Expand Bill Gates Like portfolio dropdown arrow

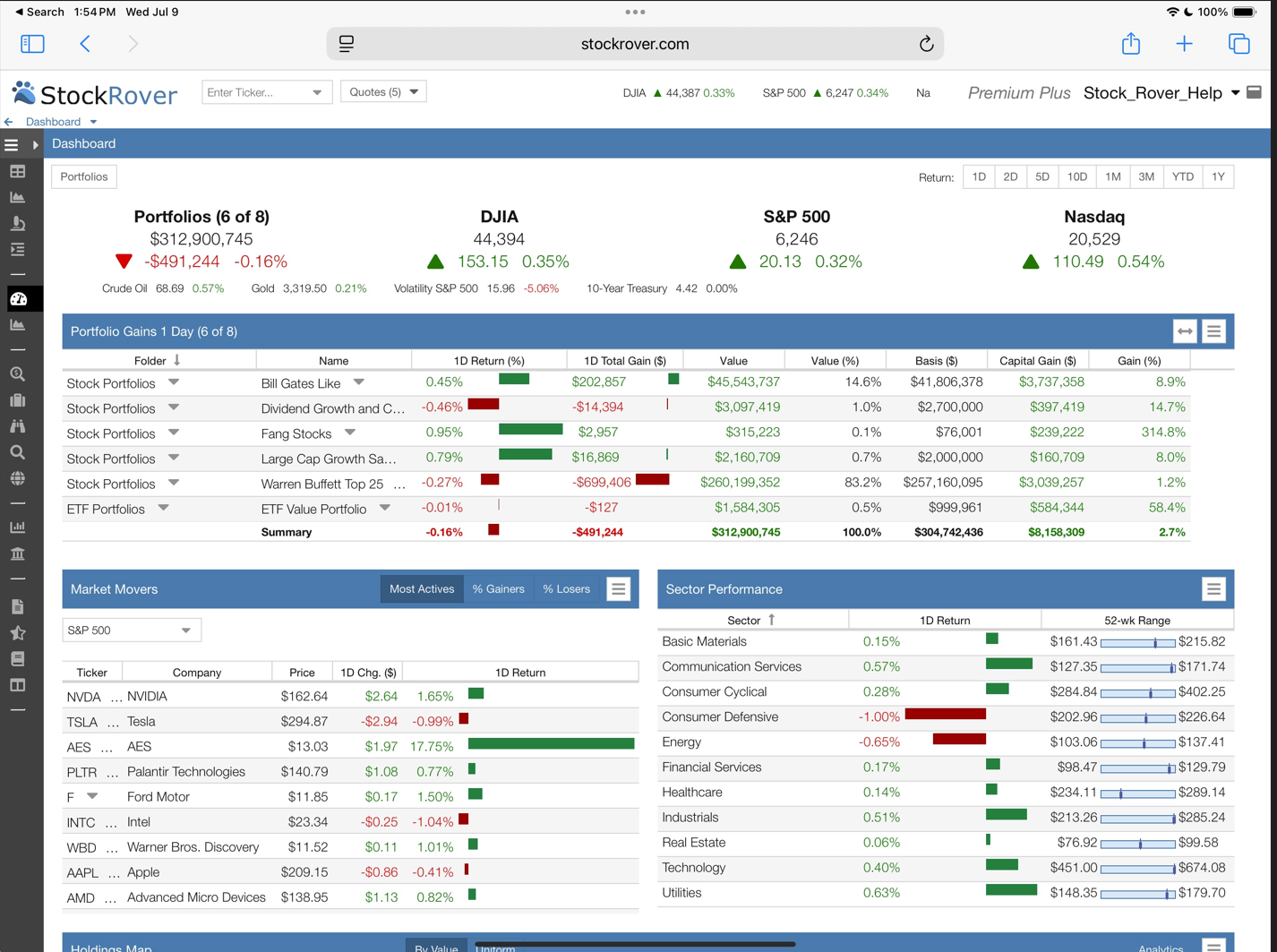click(358, 382)
